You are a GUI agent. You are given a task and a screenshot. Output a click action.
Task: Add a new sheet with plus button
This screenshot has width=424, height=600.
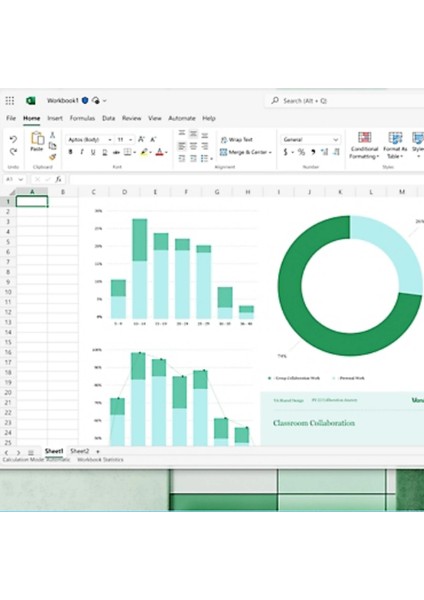pyautogui.click(x=98, y=452)
